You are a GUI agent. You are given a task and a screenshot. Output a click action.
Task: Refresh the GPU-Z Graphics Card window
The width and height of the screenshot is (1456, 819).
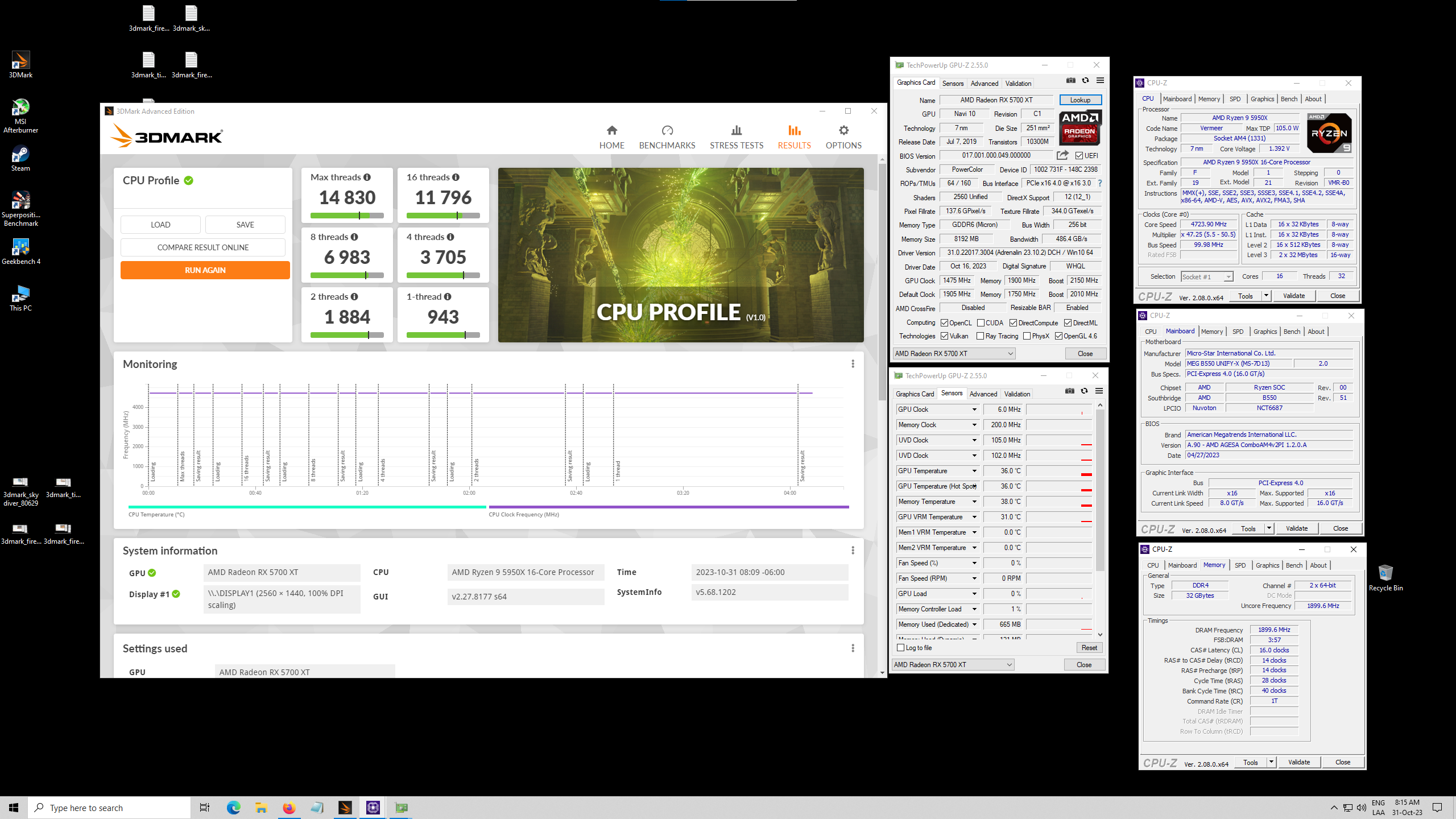point(1085,81)
